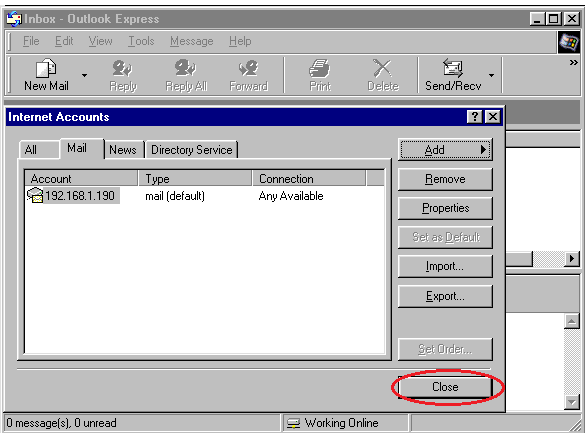Screen dimensions: 585x433
Task: Click the Reply toolbar icon
Action: [x=122, y=68]
